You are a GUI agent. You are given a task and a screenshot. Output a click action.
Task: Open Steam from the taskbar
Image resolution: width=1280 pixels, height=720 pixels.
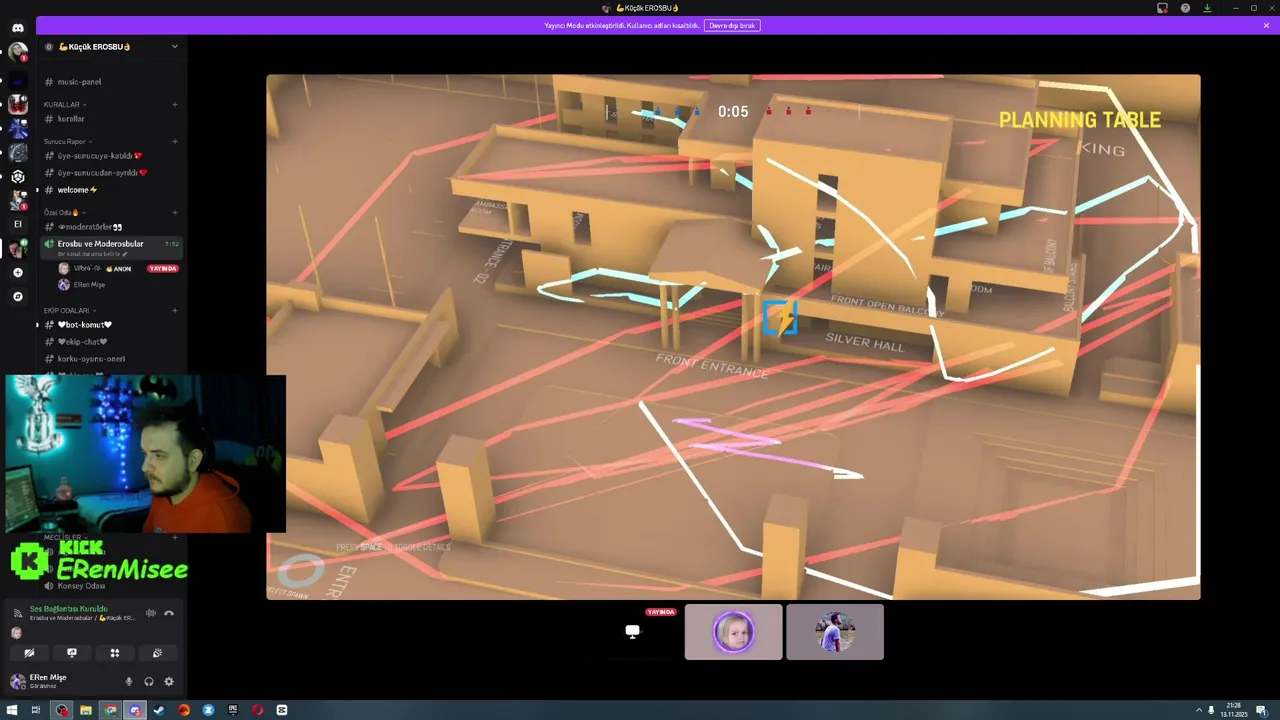(x=159, y=710)
